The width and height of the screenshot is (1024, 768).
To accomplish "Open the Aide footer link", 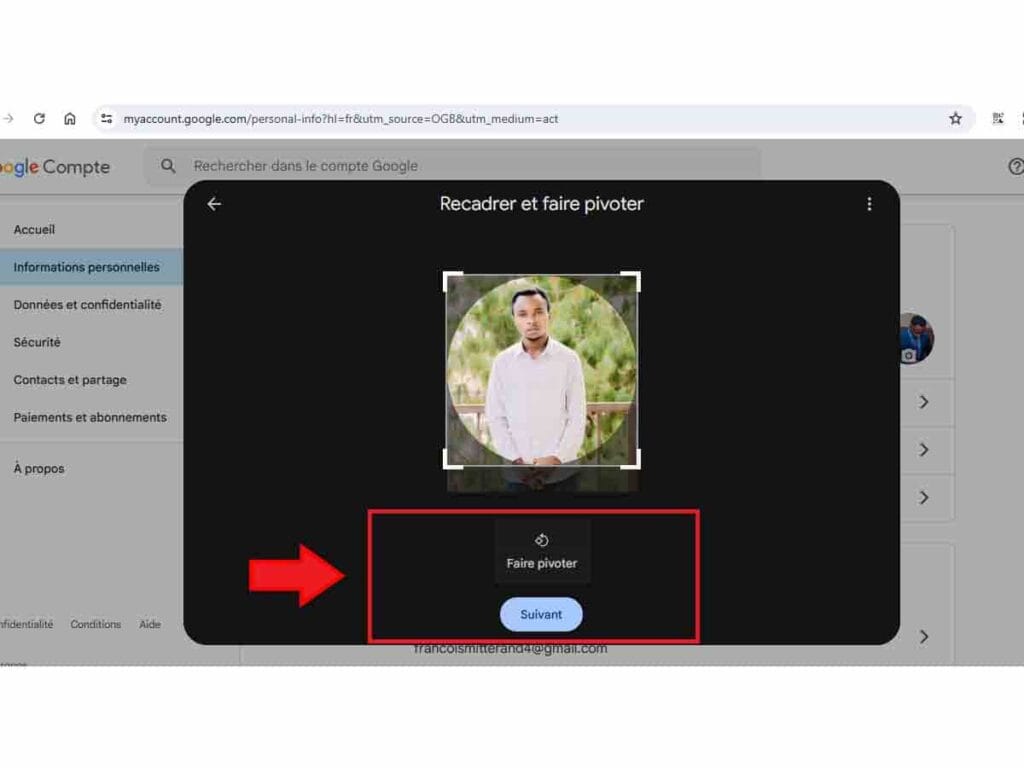I will 150,624.
